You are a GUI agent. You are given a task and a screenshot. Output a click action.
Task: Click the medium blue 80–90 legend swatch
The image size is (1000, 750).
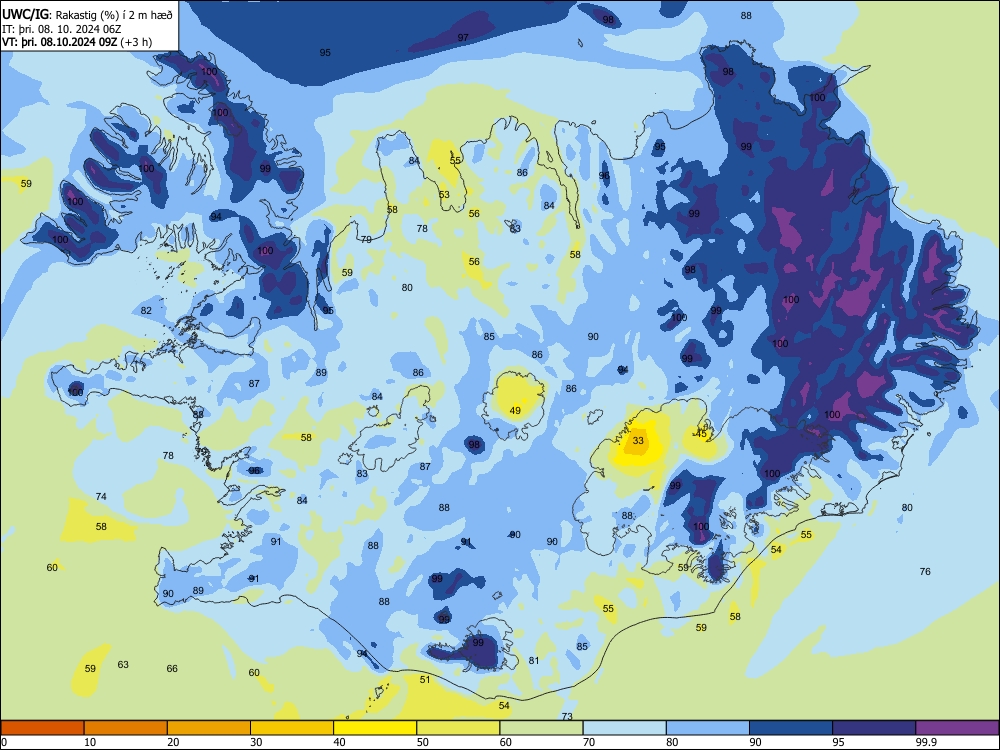point(708,728)
